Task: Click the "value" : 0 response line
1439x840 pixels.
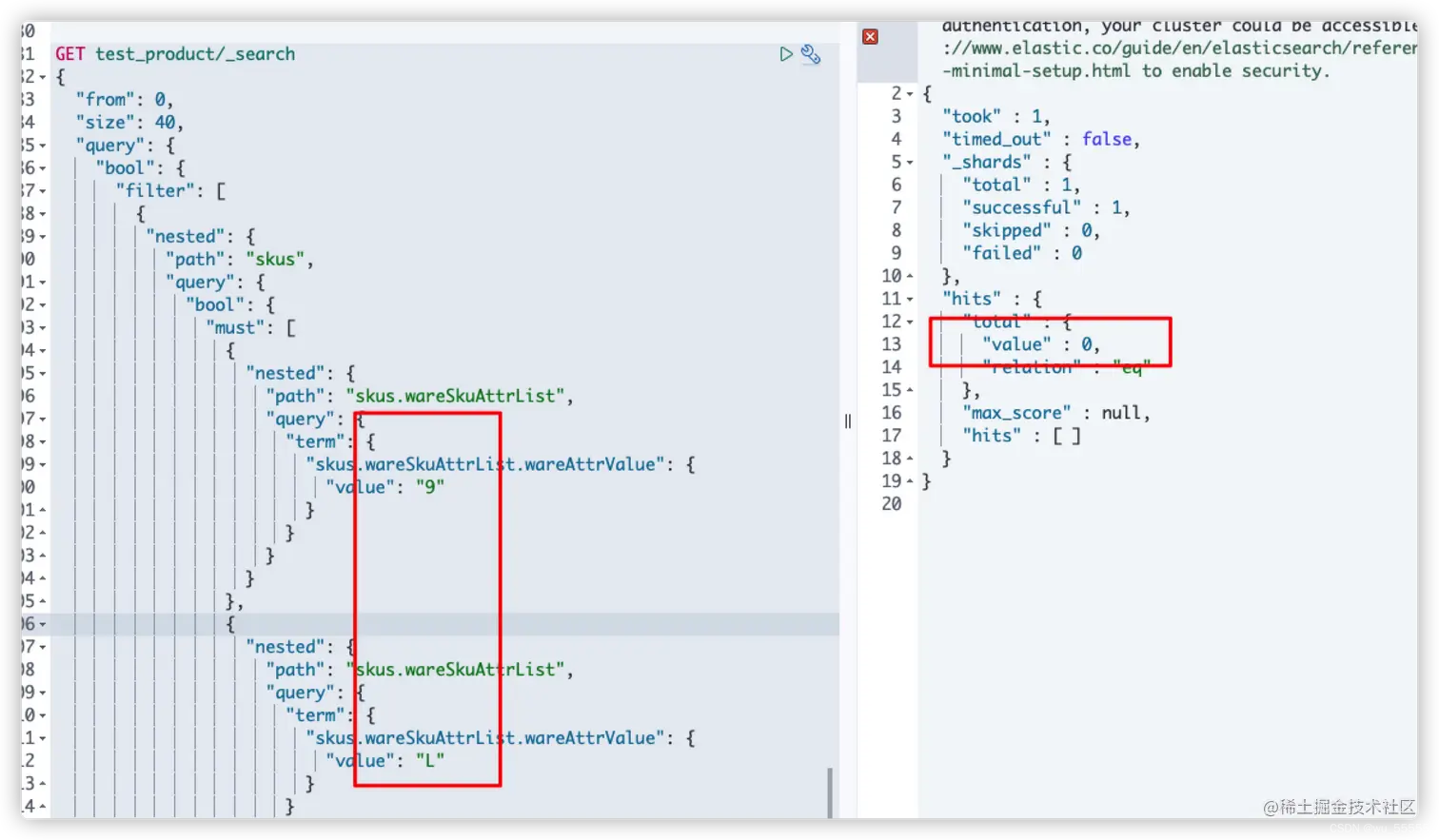Action: 1041,345
